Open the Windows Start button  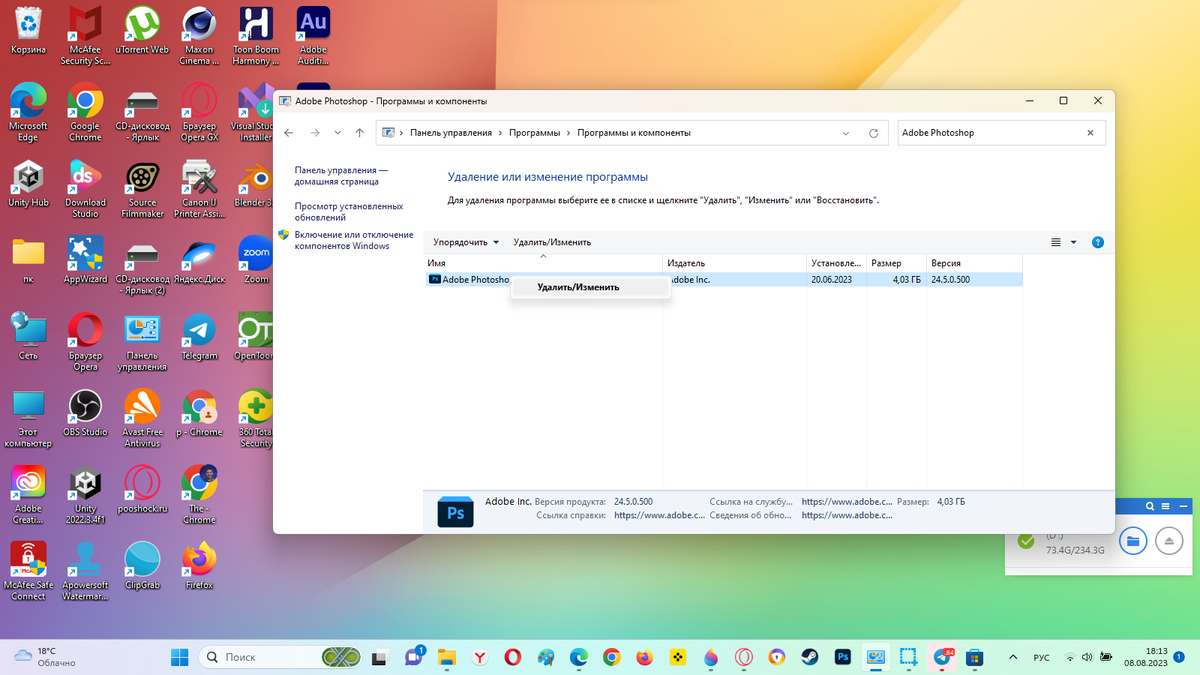pos(180,657)
